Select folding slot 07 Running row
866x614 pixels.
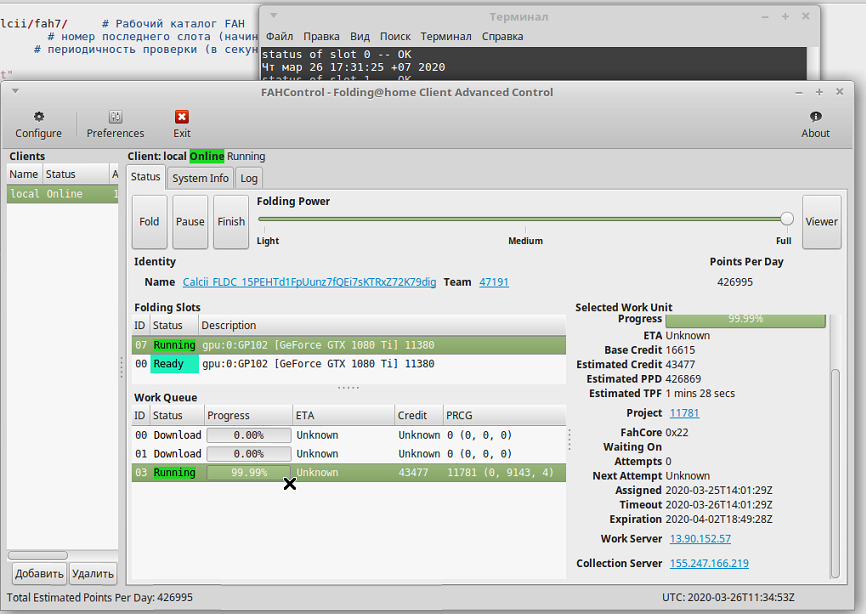click(x=349, y=345)
